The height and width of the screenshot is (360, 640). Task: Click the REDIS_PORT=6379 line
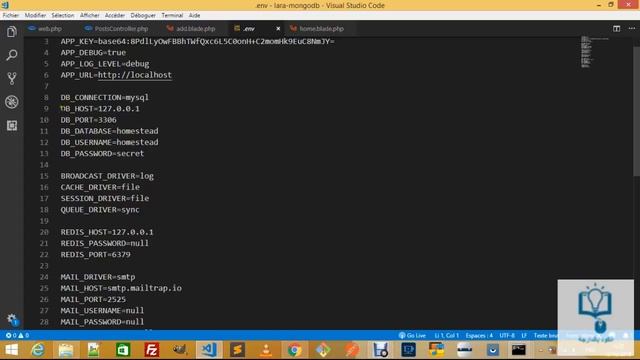coord(96,254)
